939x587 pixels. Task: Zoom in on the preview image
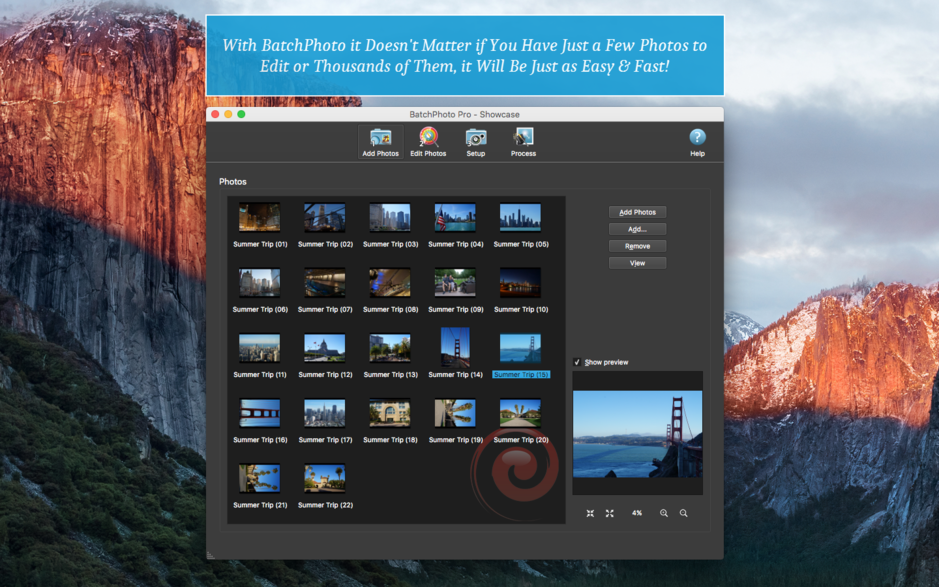pos(663,513)
